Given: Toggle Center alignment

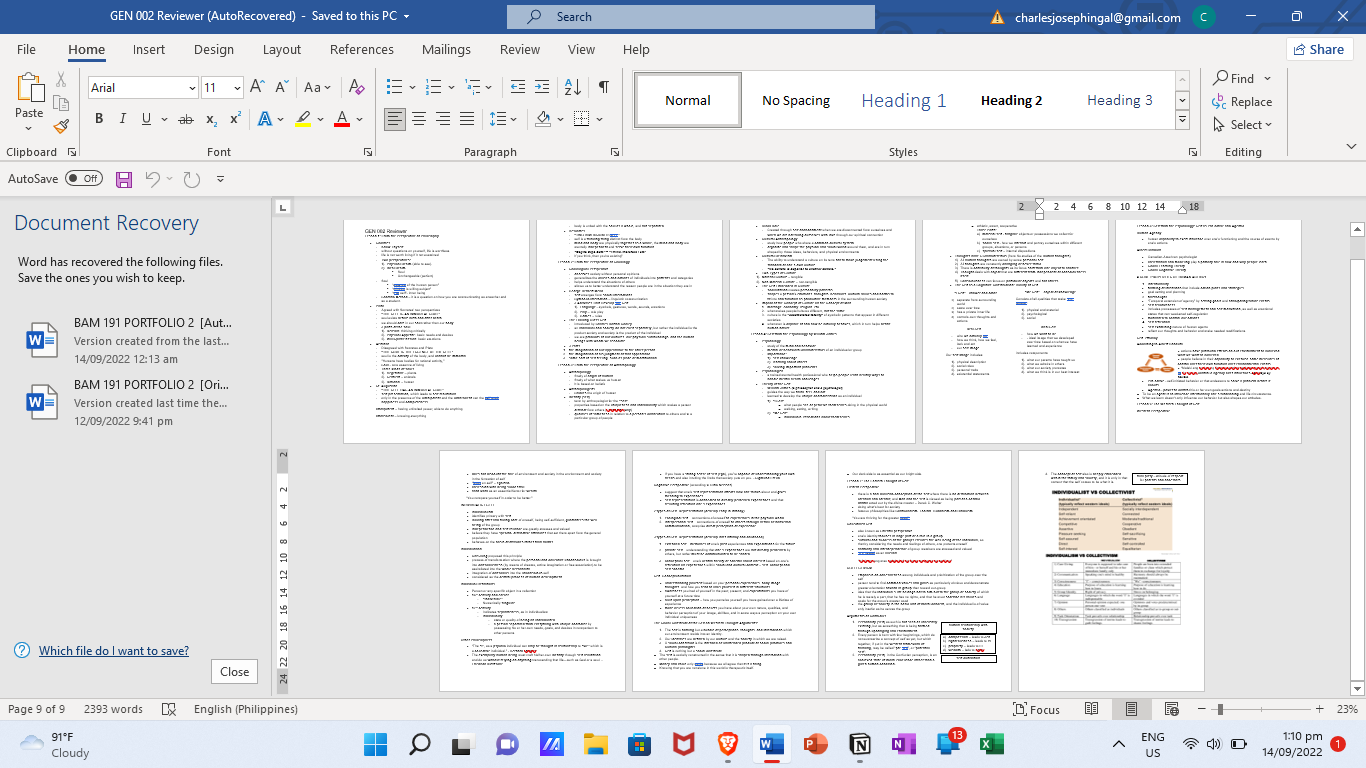Looking at the screenshot, I should coord(419,119).
